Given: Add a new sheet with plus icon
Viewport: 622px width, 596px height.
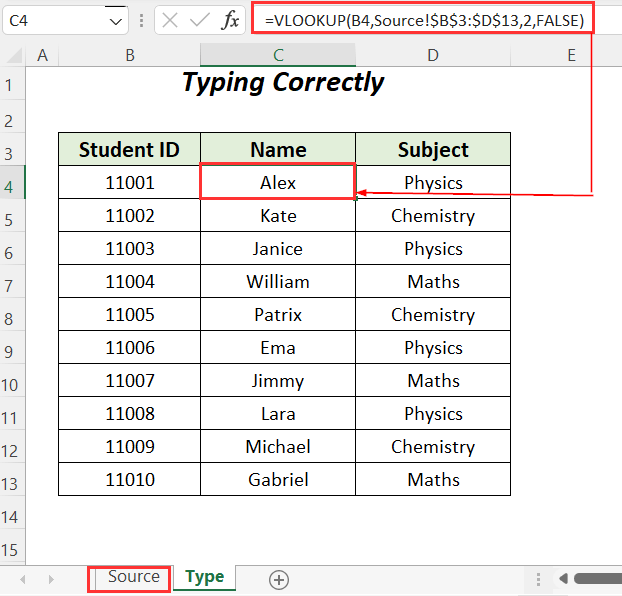Looking at the screenshot, I should (x=279, y=580).
